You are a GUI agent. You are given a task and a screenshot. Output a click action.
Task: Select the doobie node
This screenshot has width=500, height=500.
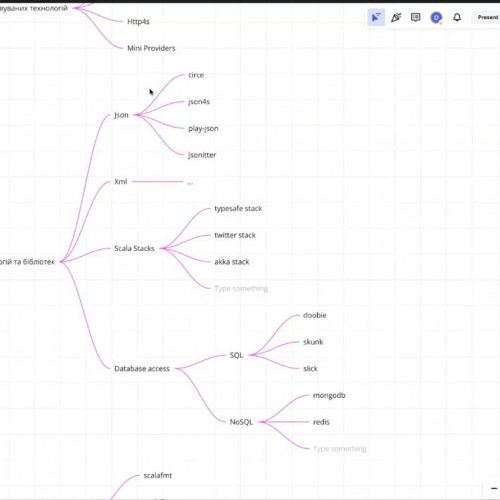[x=315, y=315]
